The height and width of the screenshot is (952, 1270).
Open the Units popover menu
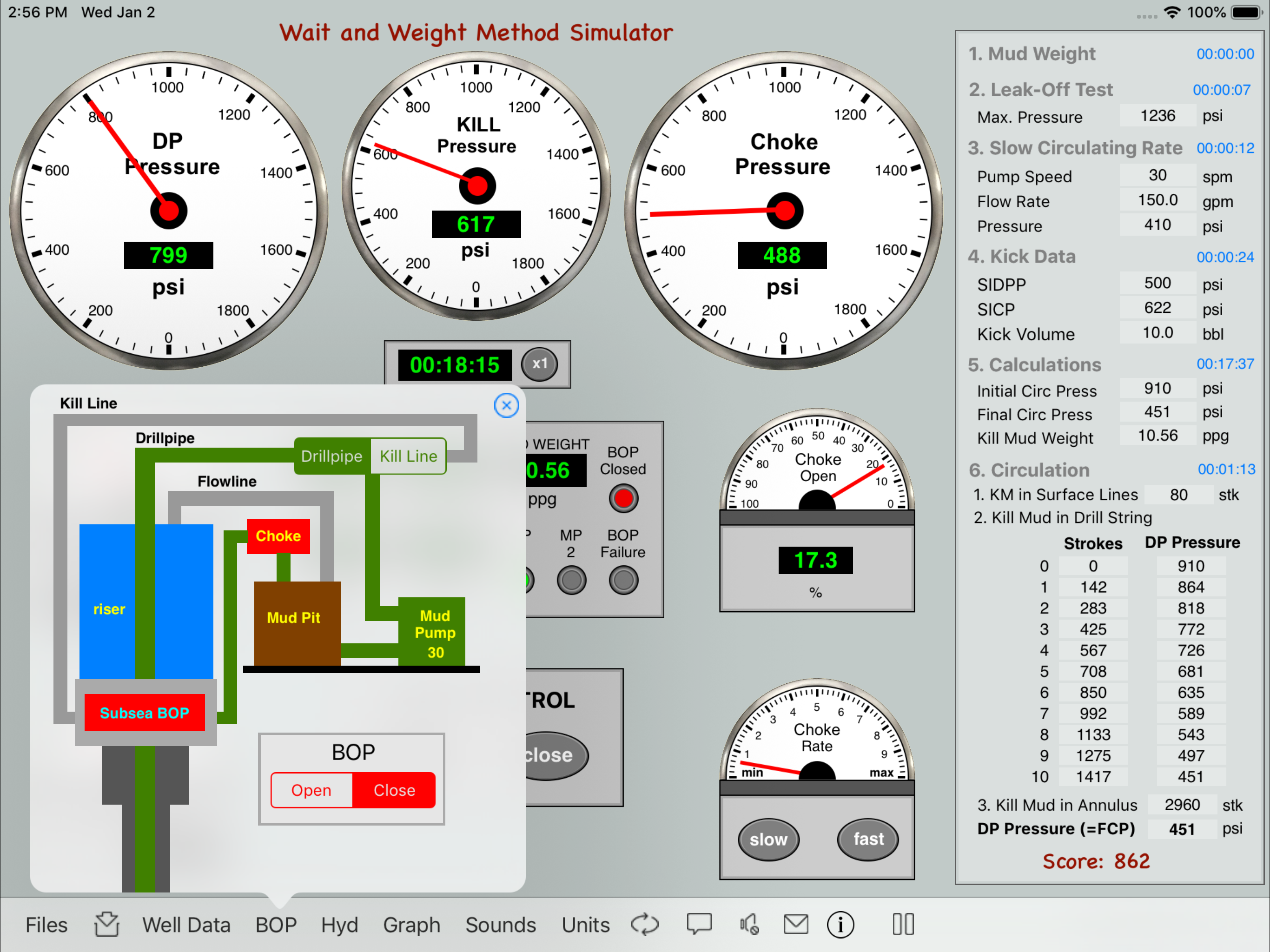click(585, 925)
